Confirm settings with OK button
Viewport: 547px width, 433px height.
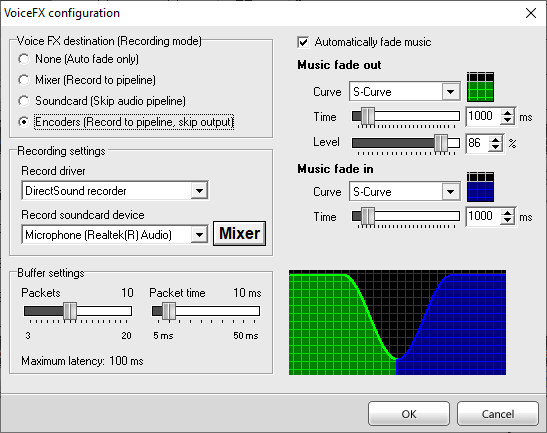click(x=409, y=414)
